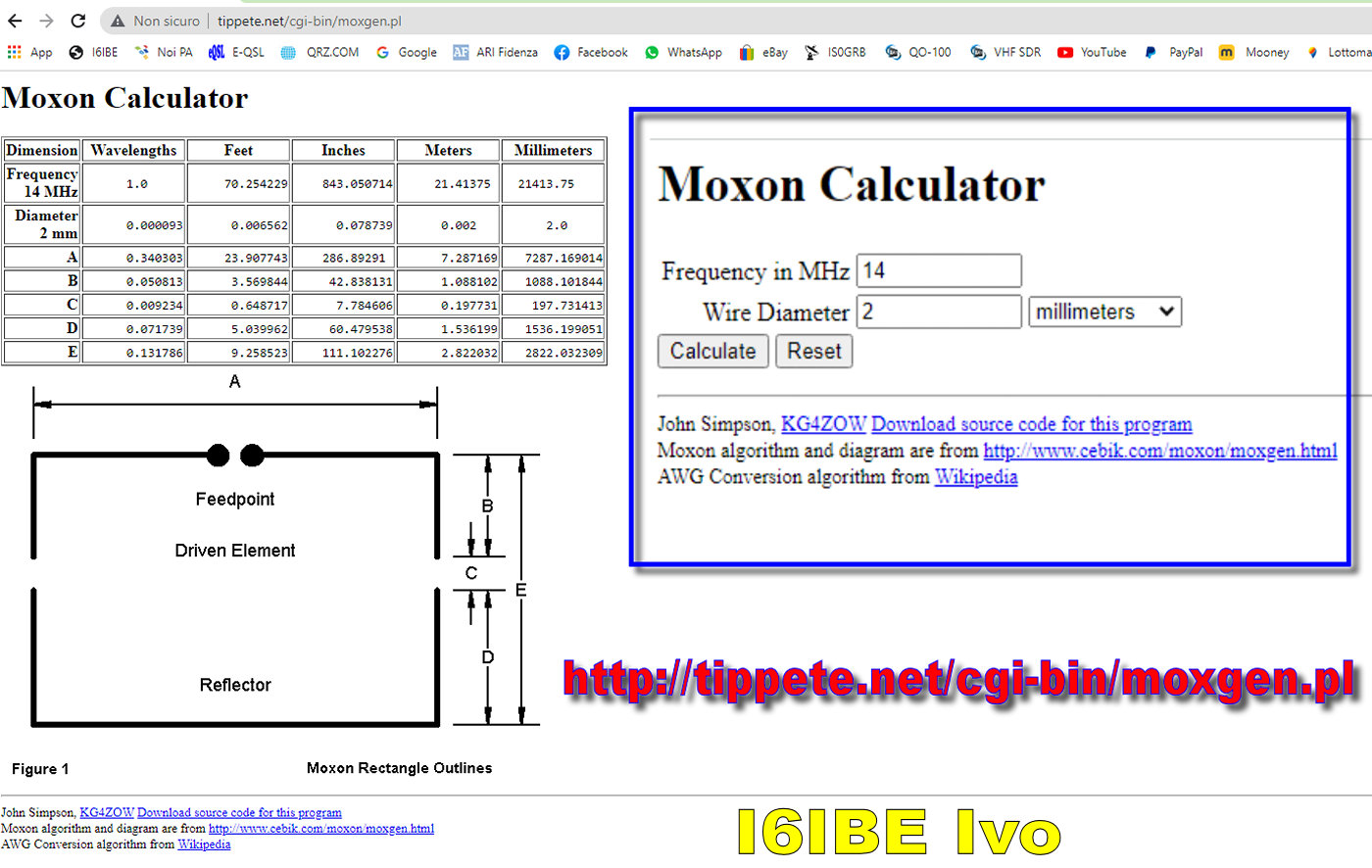Image resolution: width=1372 pixels, height=868 pixels.
Task: Click the 'Non sicuro' security warning
Action: 155,21
